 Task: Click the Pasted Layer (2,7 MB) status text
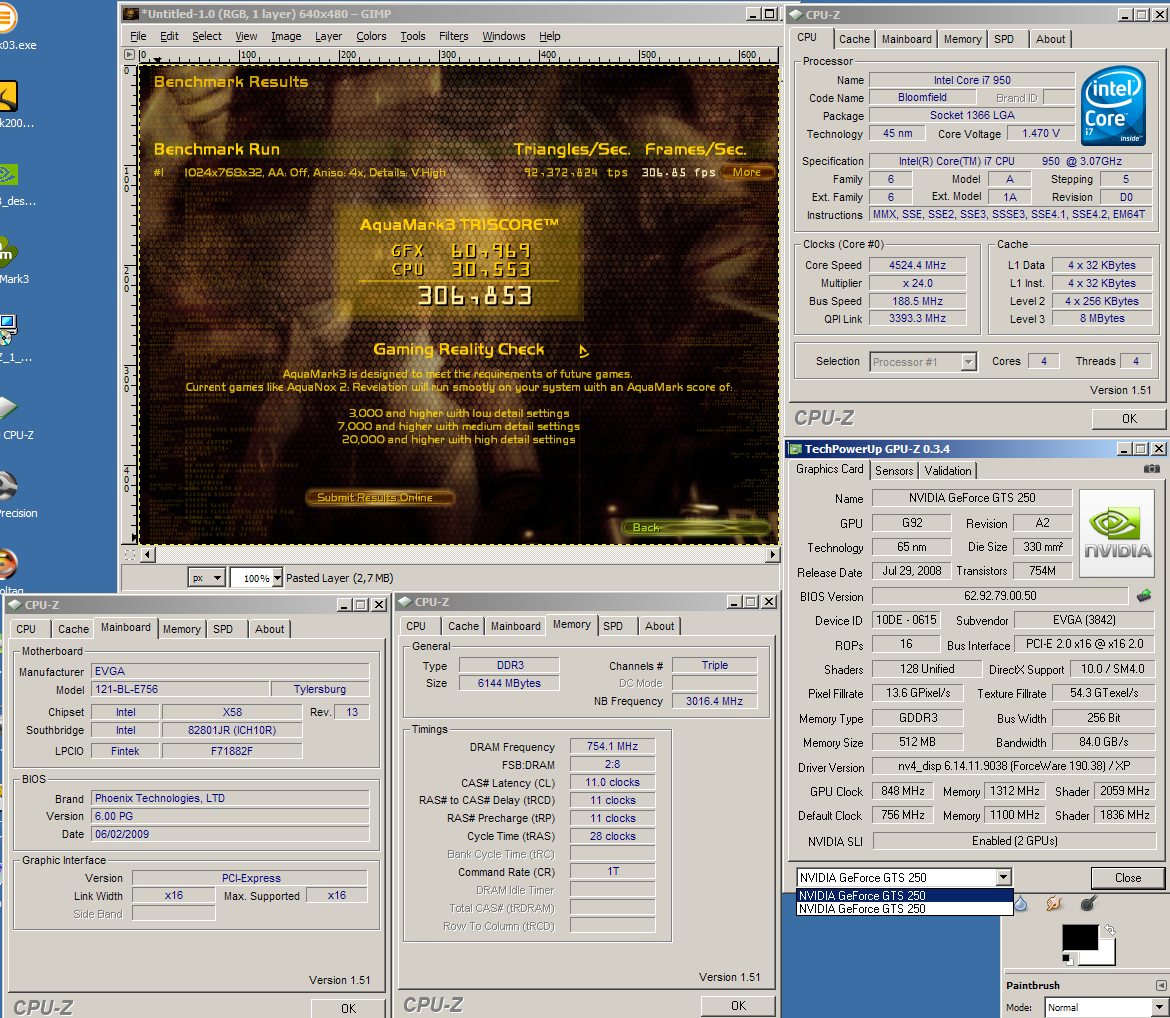click(x=340, y=578)
